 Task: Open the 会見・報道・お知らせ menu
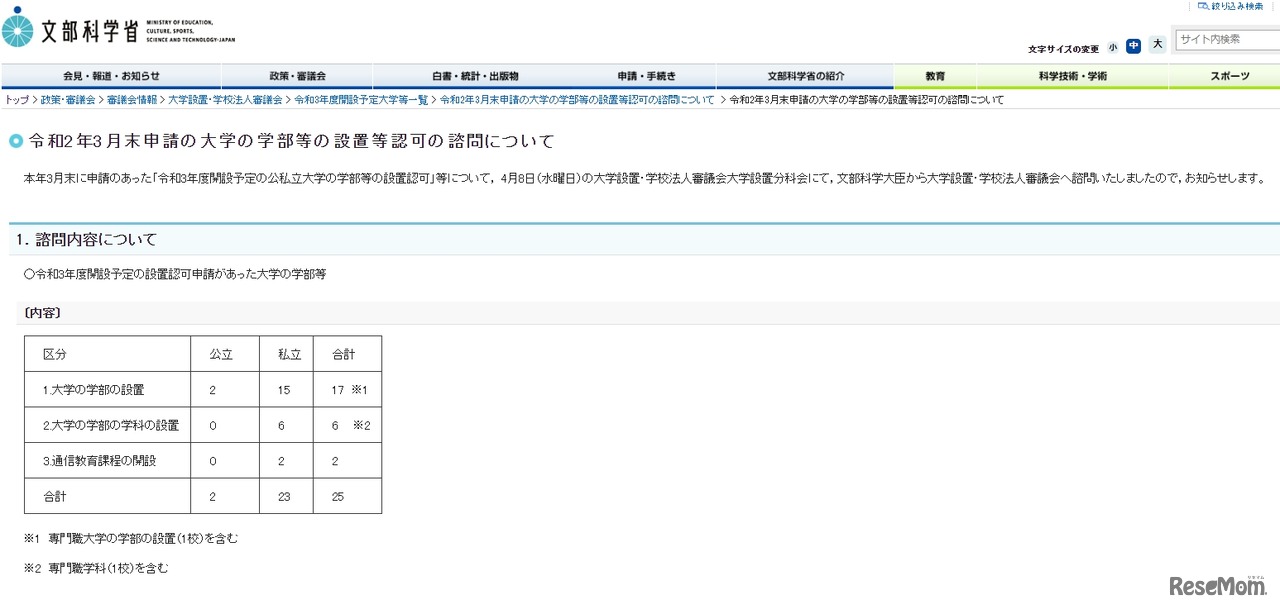pos(111,75)
